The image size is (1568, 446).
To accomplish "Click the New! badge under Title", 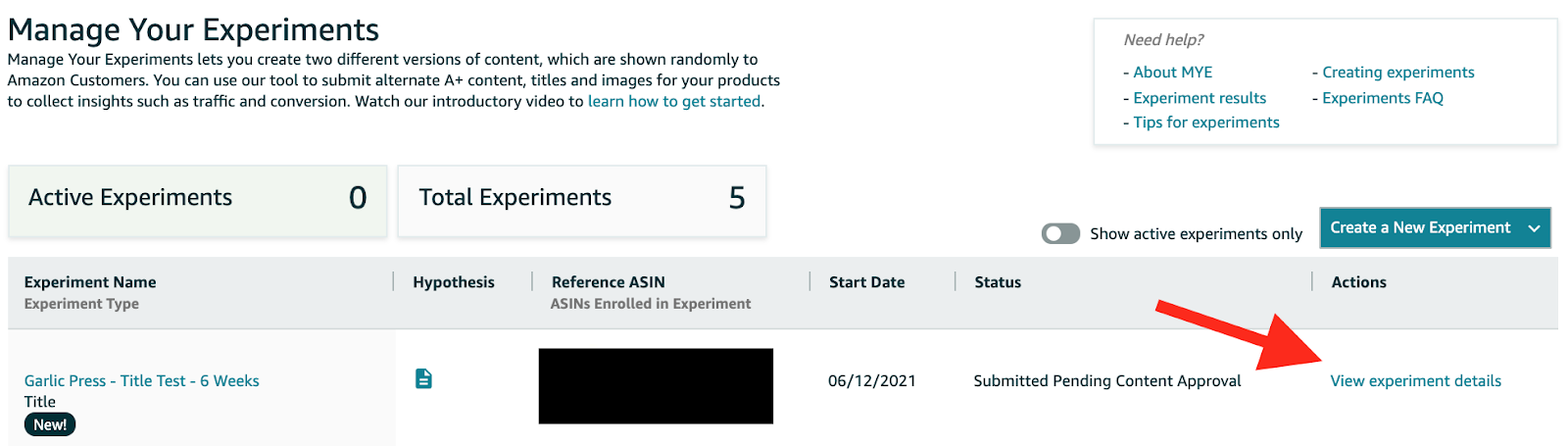I will coord(50,424).
